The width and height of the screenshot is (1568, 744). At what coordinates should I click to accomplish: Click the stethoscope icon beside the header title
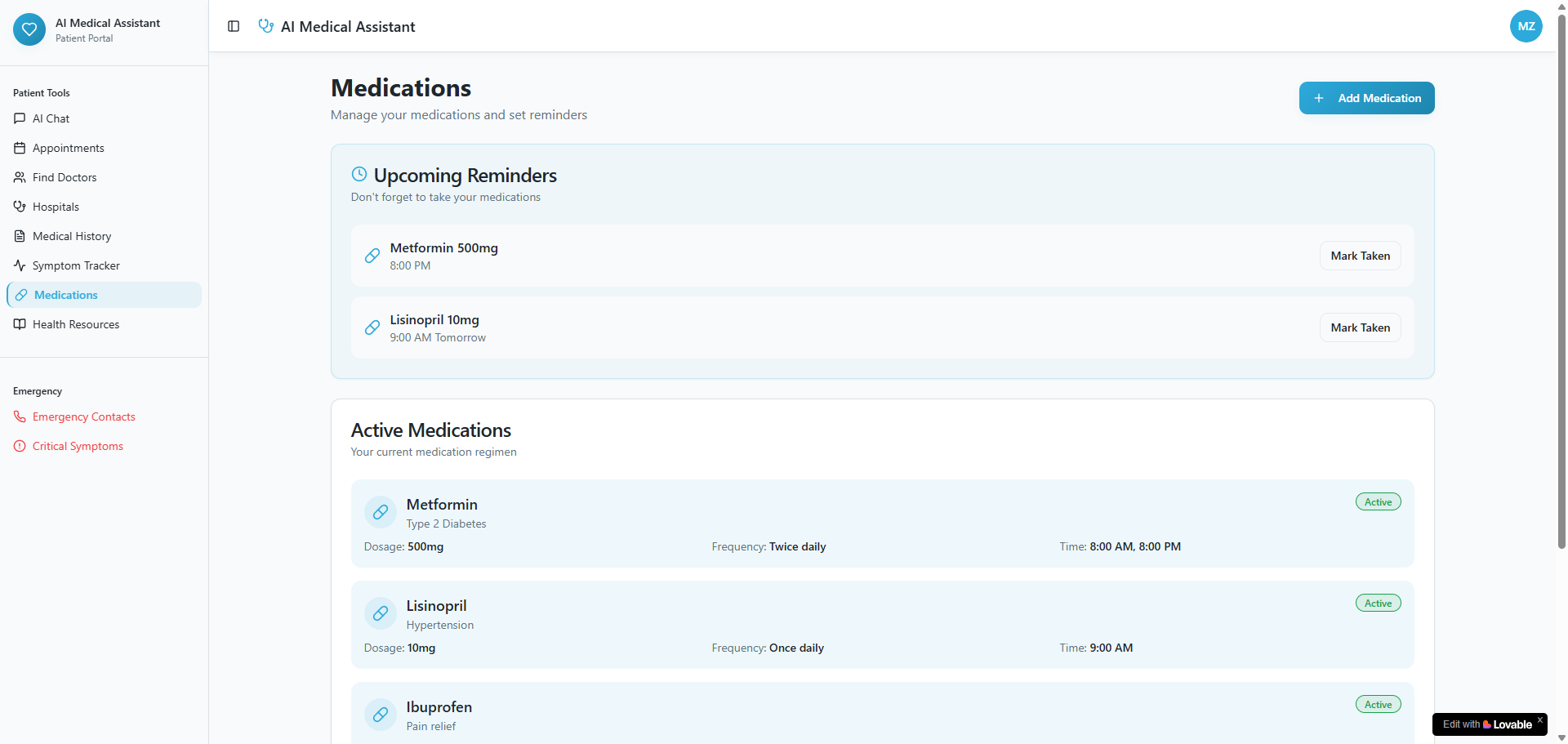point(265,26)
